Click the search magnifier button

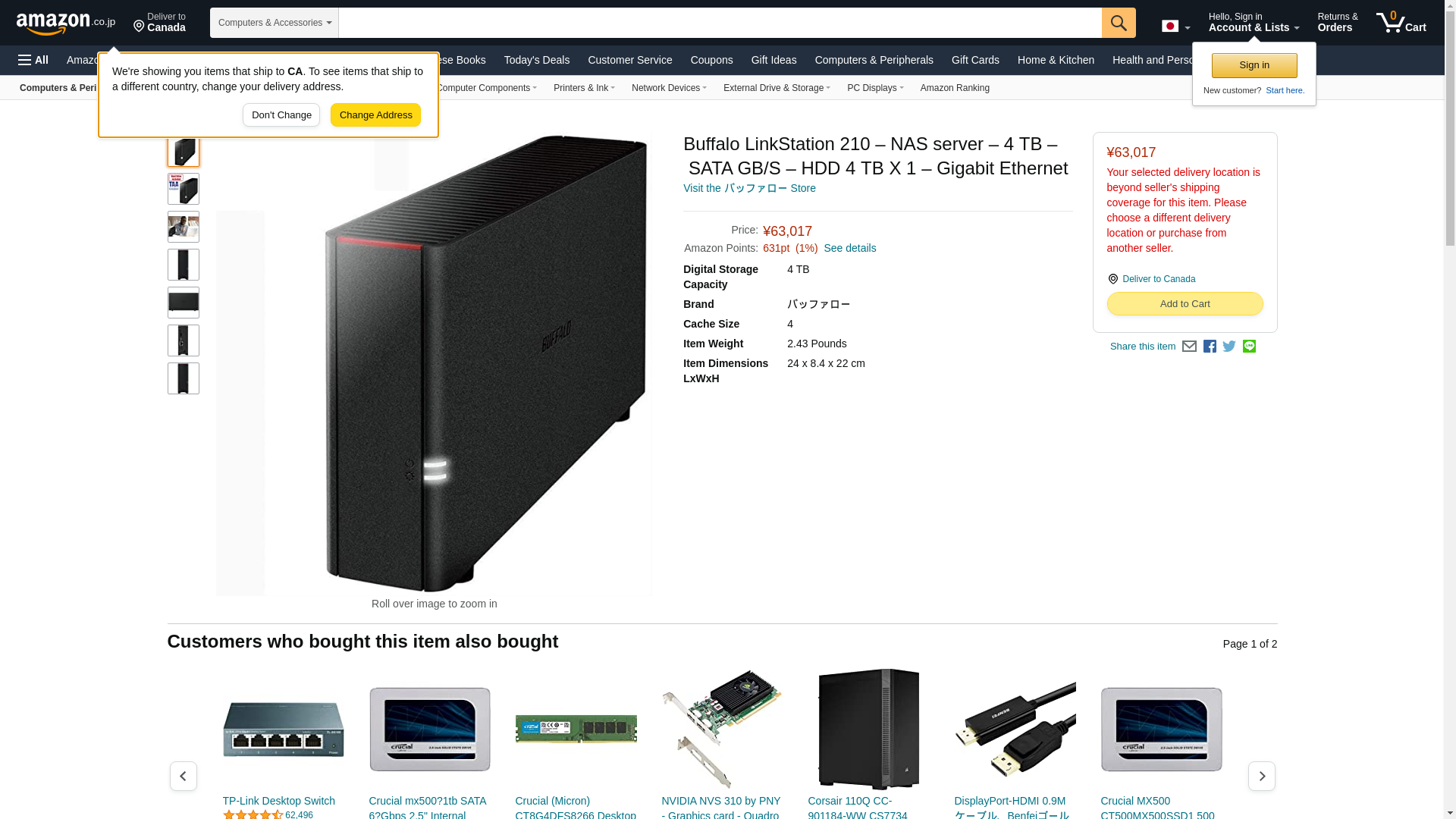click(x=1119, y=23)
